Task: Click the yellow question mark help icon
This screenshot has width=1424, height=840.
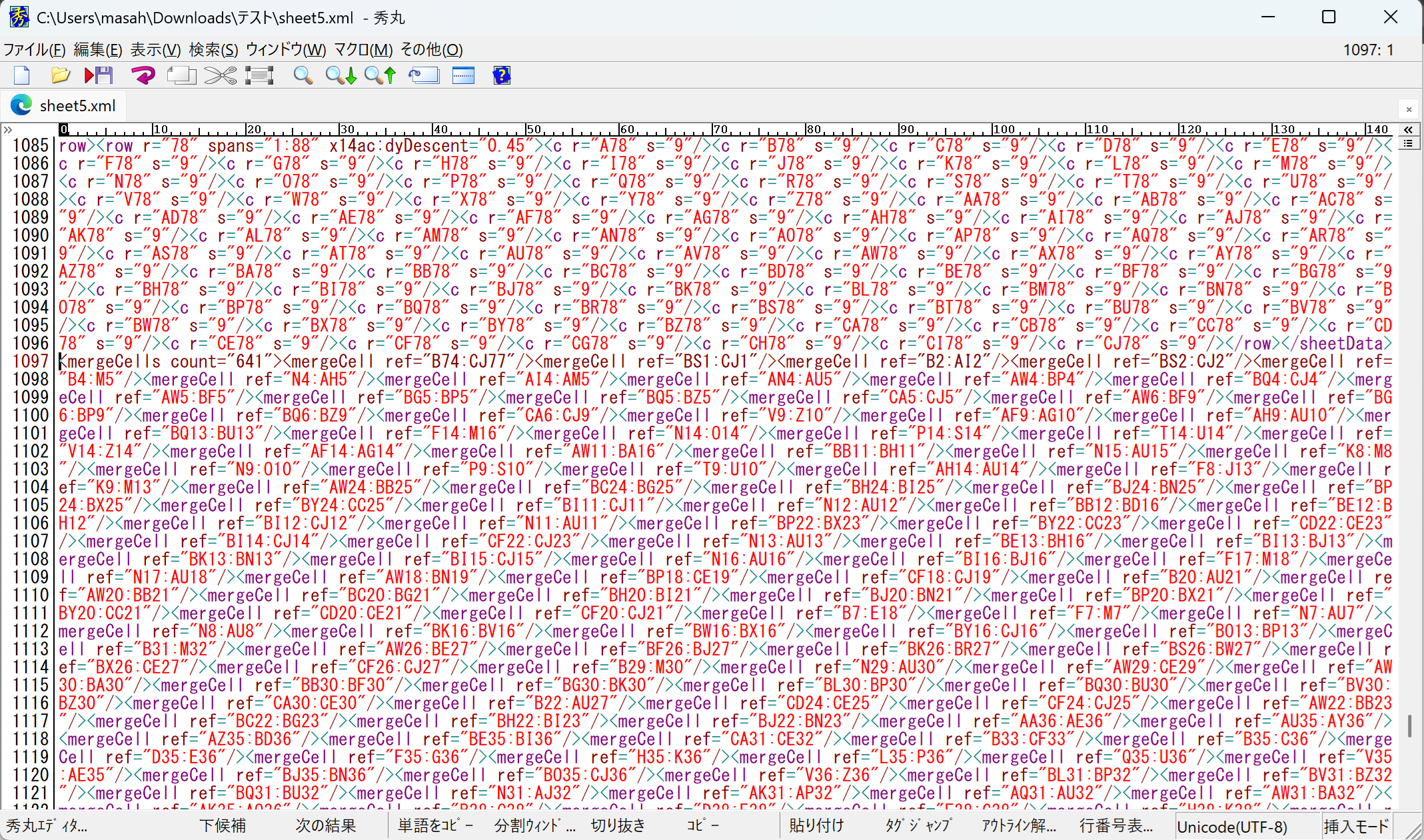Action: coord(501,75)
